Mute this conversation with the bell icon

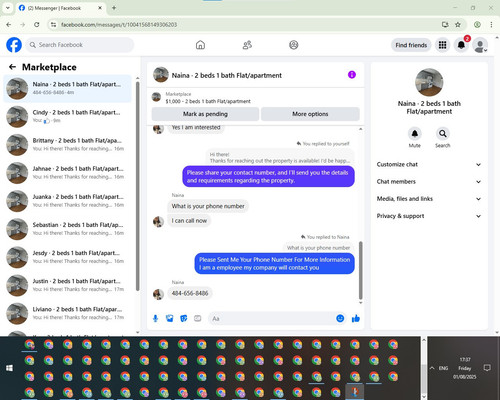(x=415, y=134)
